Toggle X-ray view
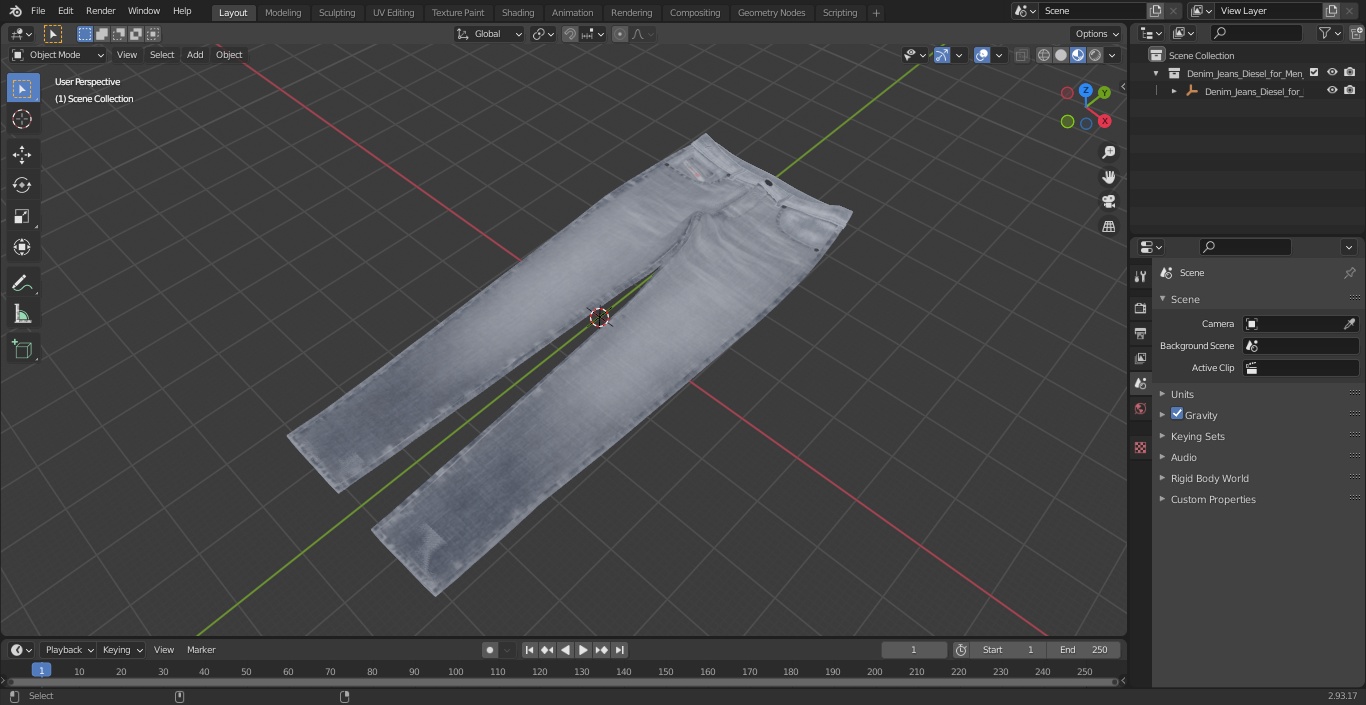 tap(1021, 55)
